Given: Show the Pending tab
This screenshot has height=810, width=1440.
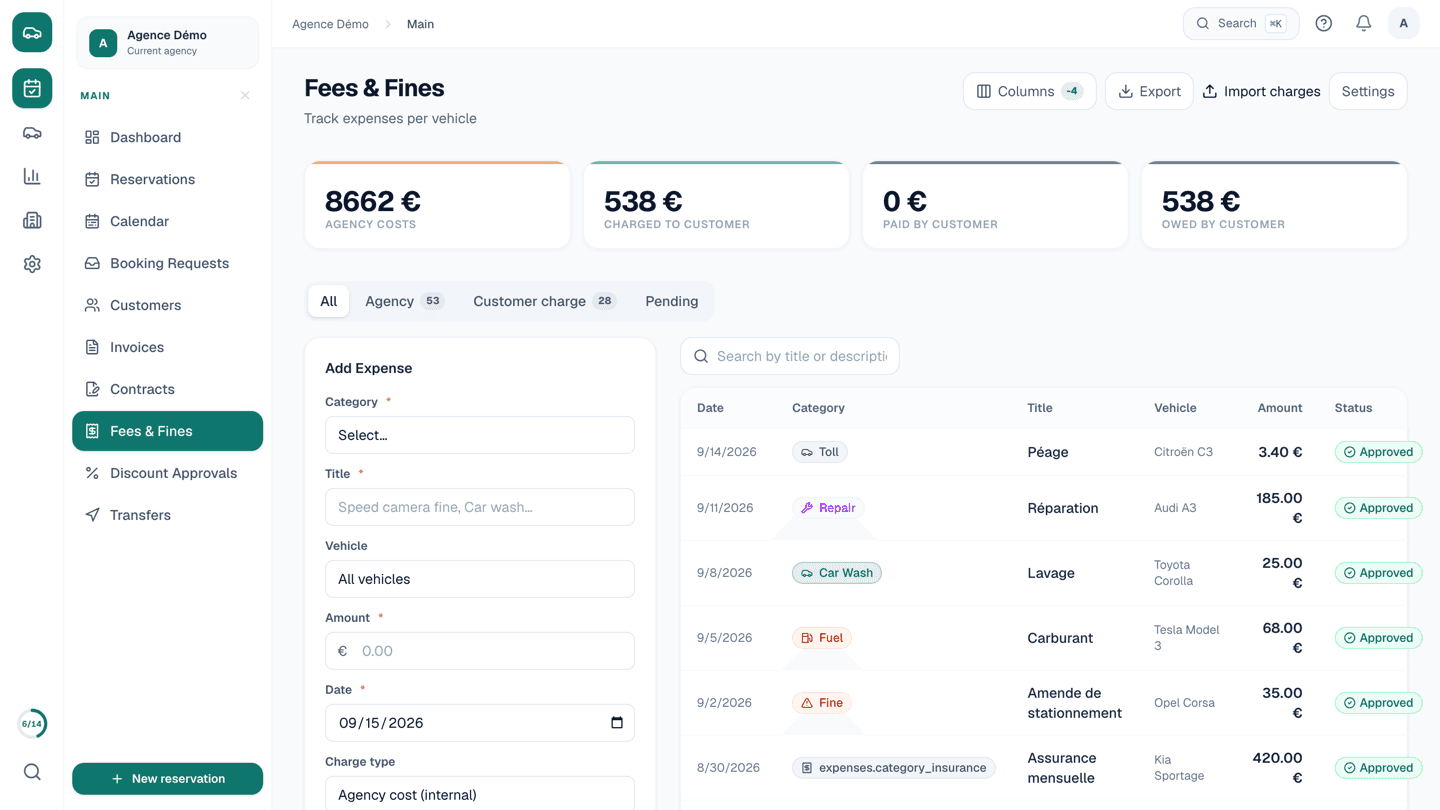Looking at the screenshot, I should click(x=672, y=301).
